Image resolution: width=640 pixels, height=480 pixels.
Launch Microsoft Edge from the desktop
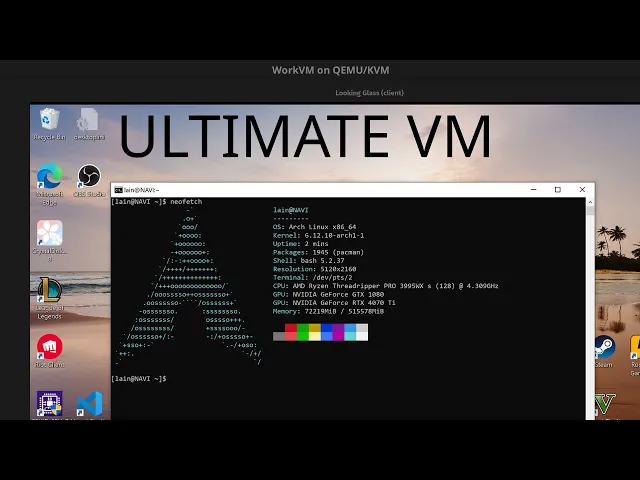49,184
